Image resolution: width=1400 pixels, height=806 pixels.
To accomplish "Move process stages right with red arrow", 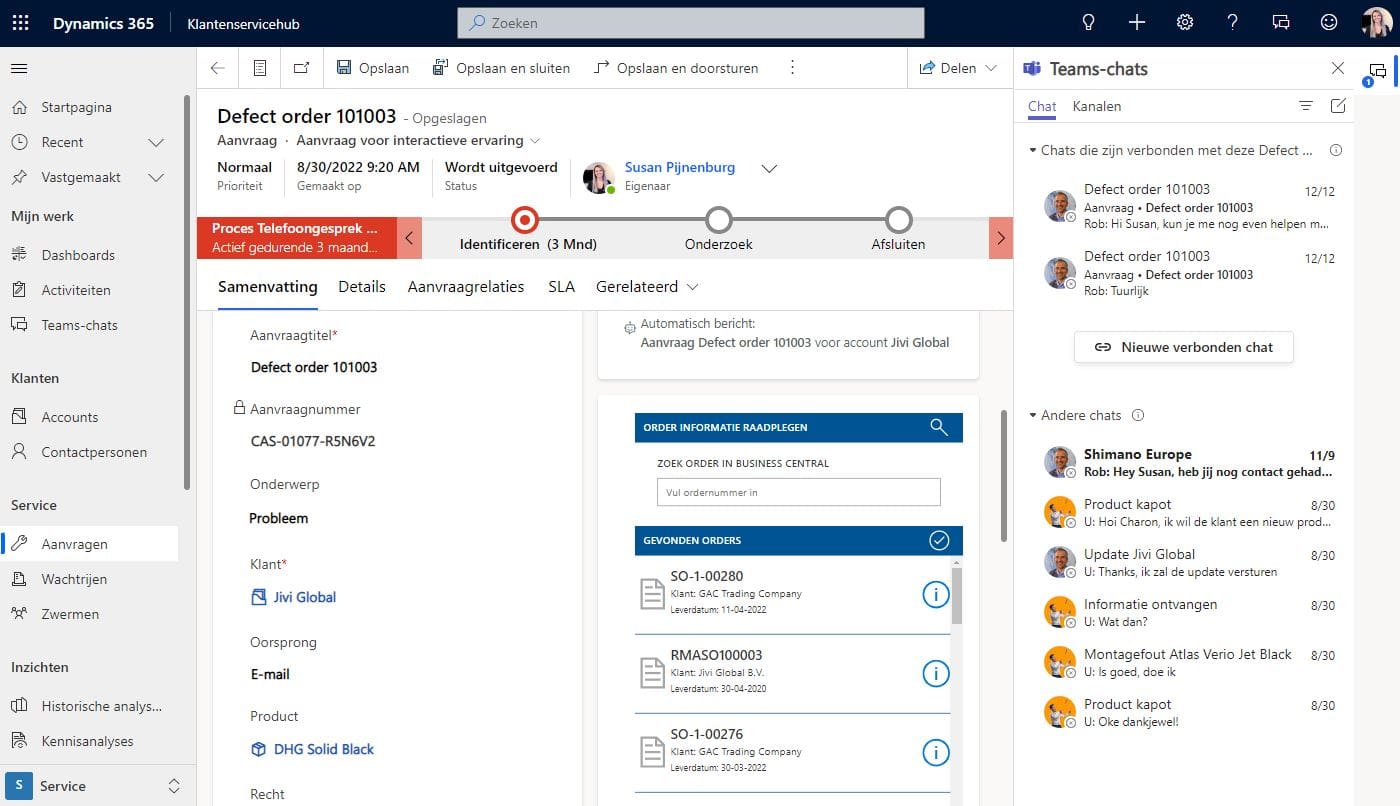I will pos(1001,239).
